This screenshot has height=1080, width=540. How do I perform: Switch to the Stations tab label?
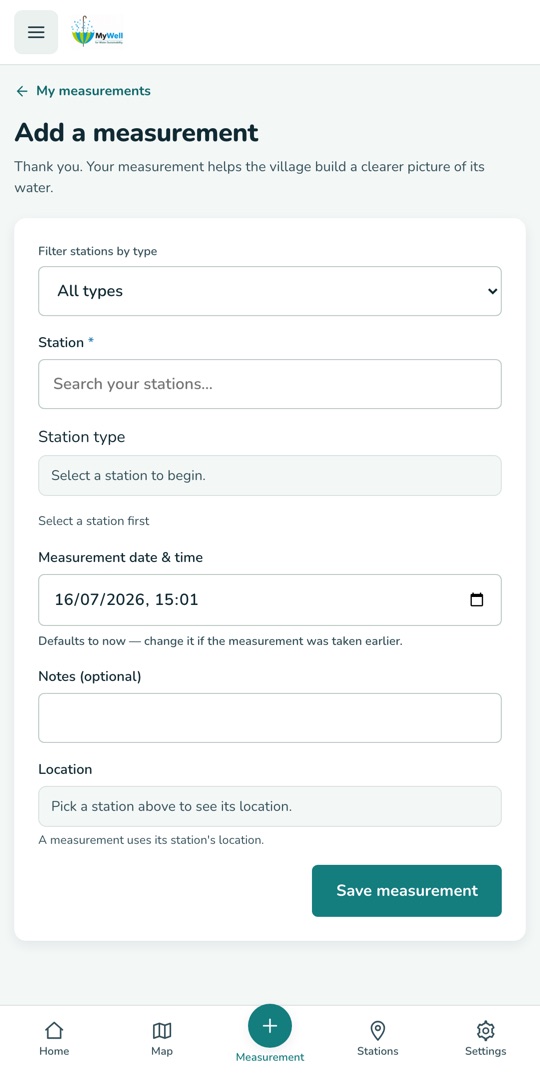pyautogui.click(x=377, y=1051)
